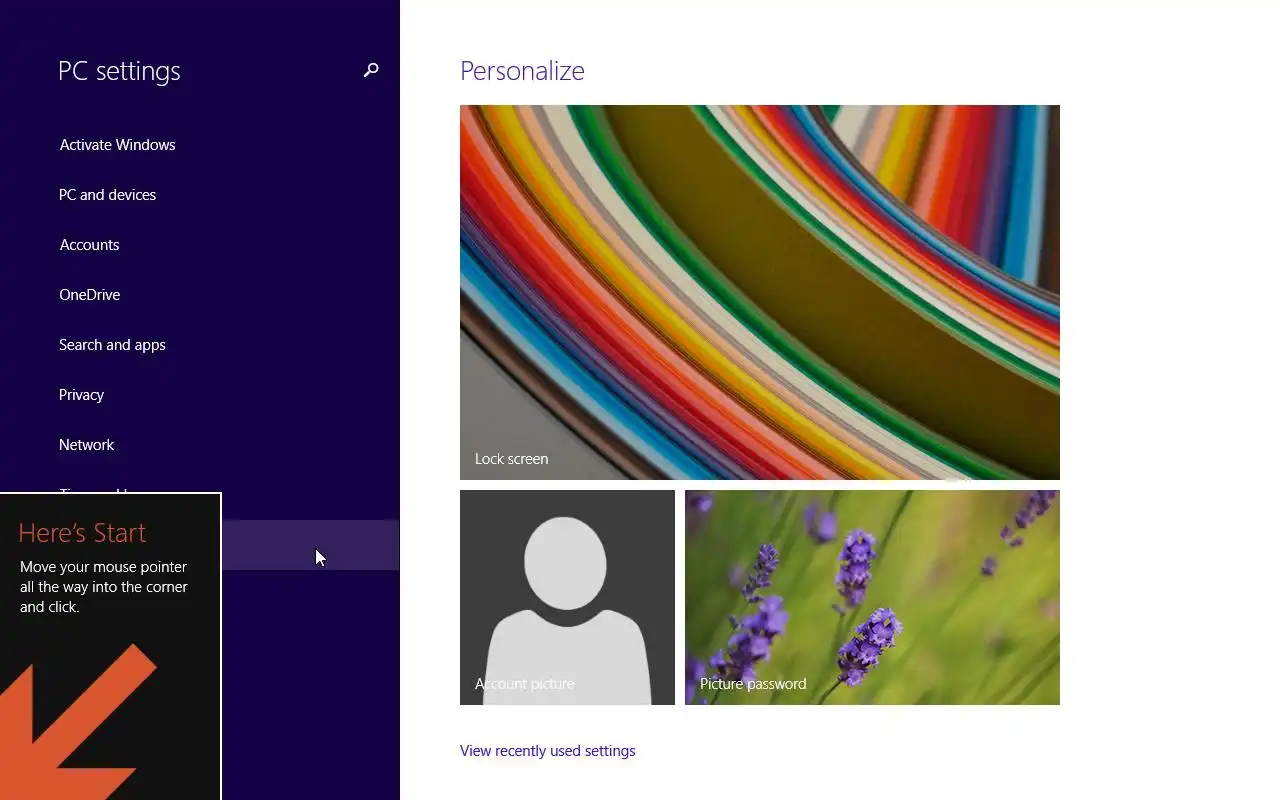
Task: Click the Personalize heading
Action: (x=522, y=71)
